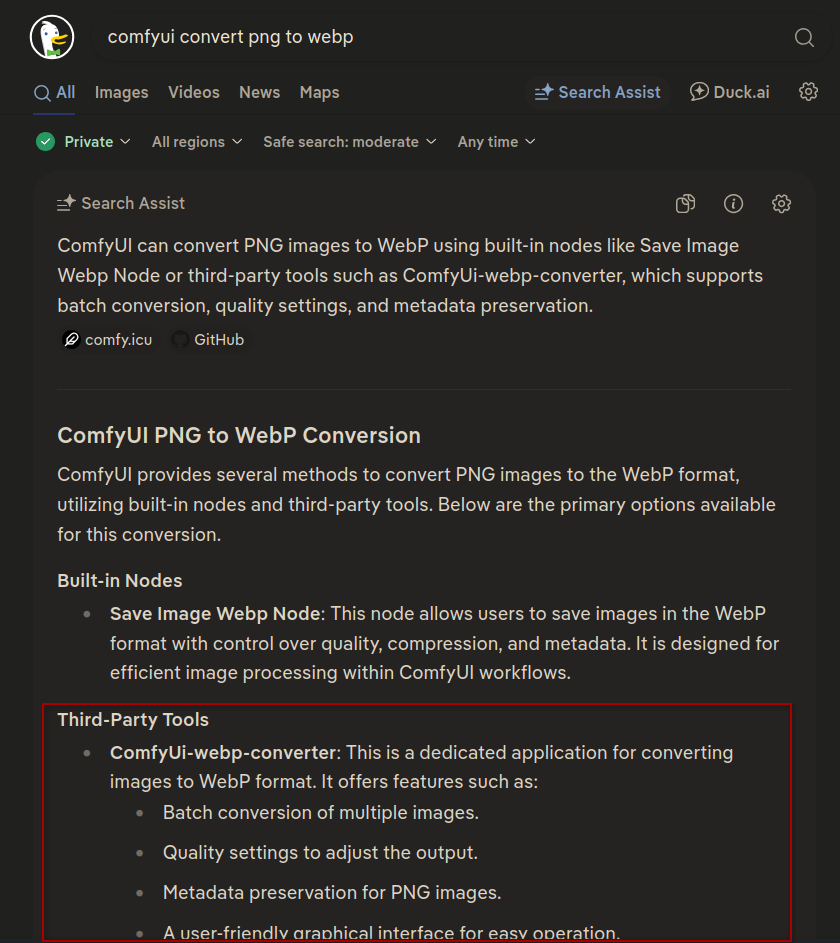The image size is (840, 943).
Task: Click the green Private checkmark indicator
Action: [x=46, y=142]
